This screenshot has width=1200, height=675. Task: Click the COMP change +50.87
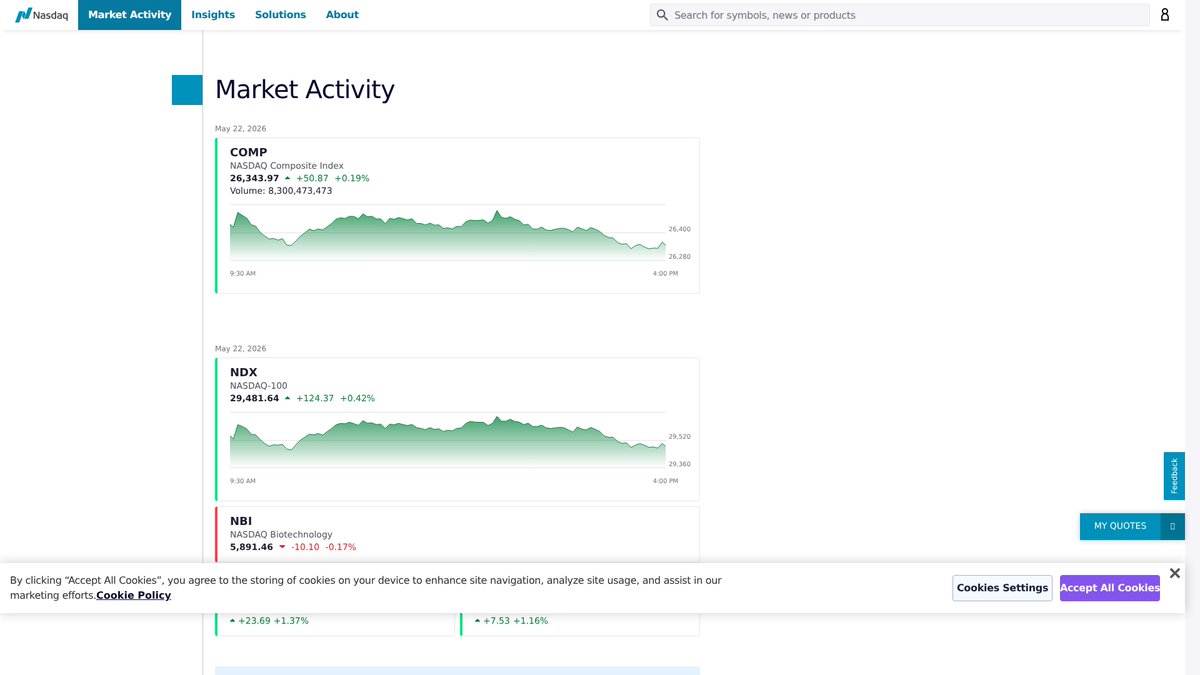312,178
